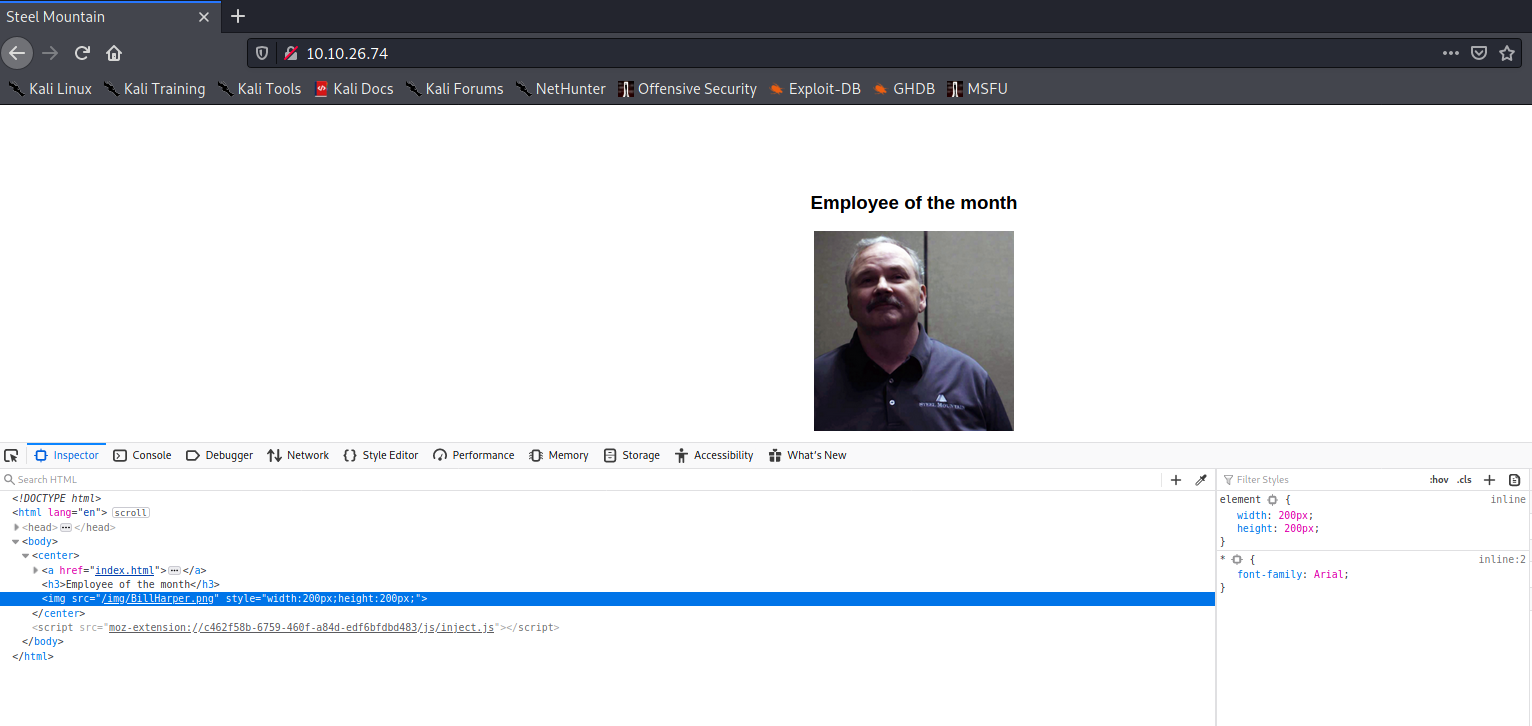Click the element picker icon in DevTools
The height and width of the screenshot is (726, 1532).
coord(11,455)
